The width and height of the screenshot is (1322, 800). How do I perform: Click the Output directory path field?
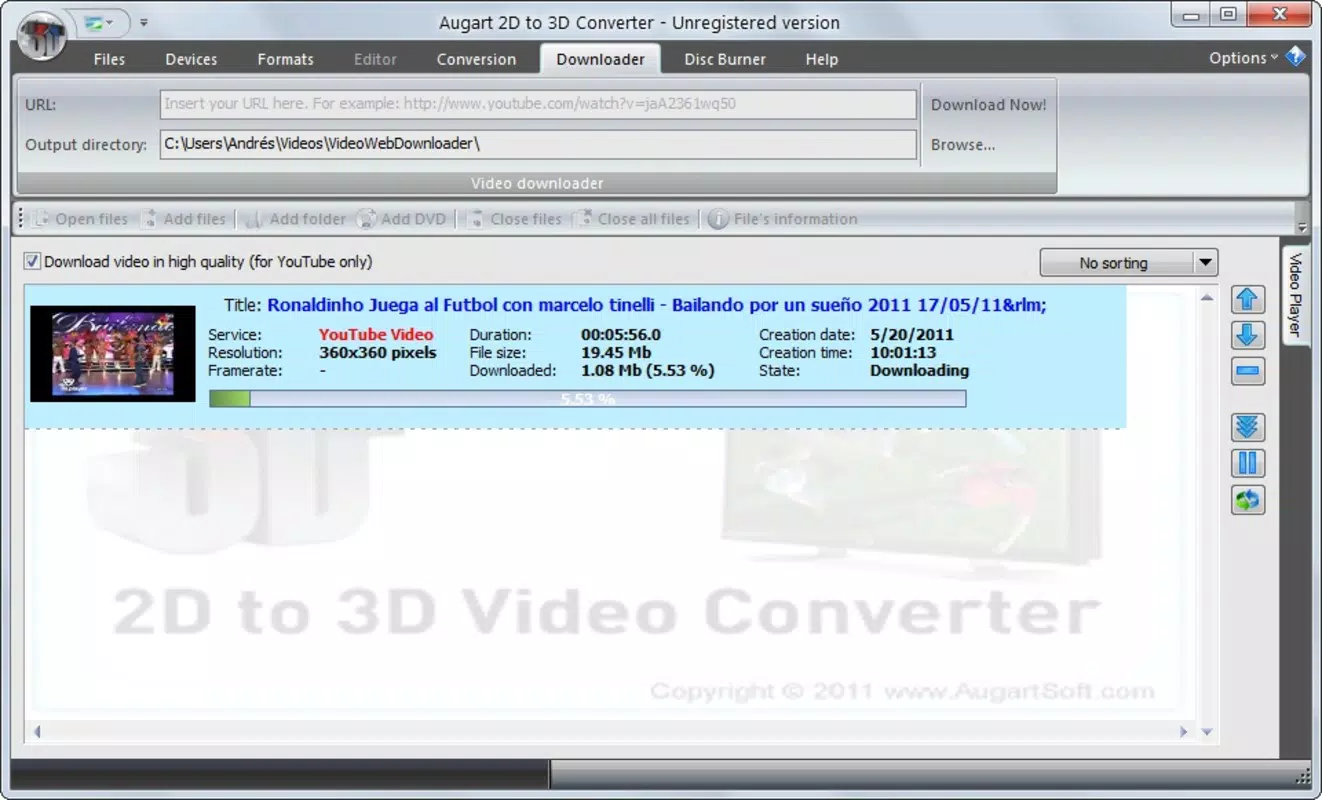538,144
